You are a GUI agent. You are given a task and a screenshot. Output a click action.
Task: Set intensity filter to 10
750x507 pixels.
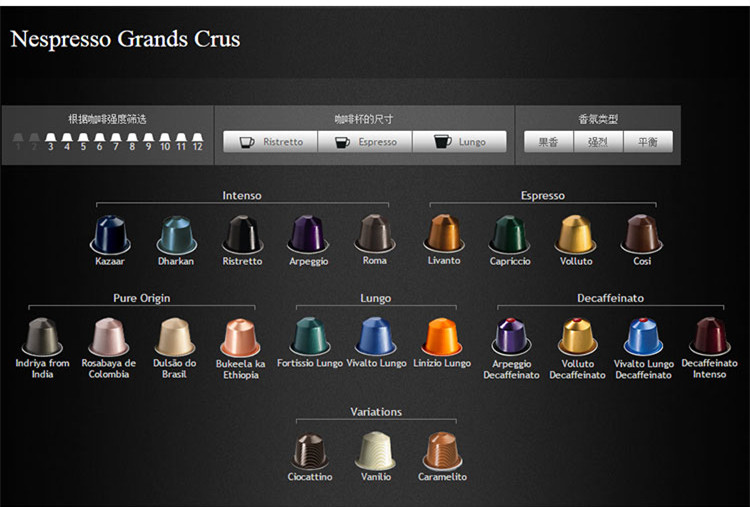165,142
